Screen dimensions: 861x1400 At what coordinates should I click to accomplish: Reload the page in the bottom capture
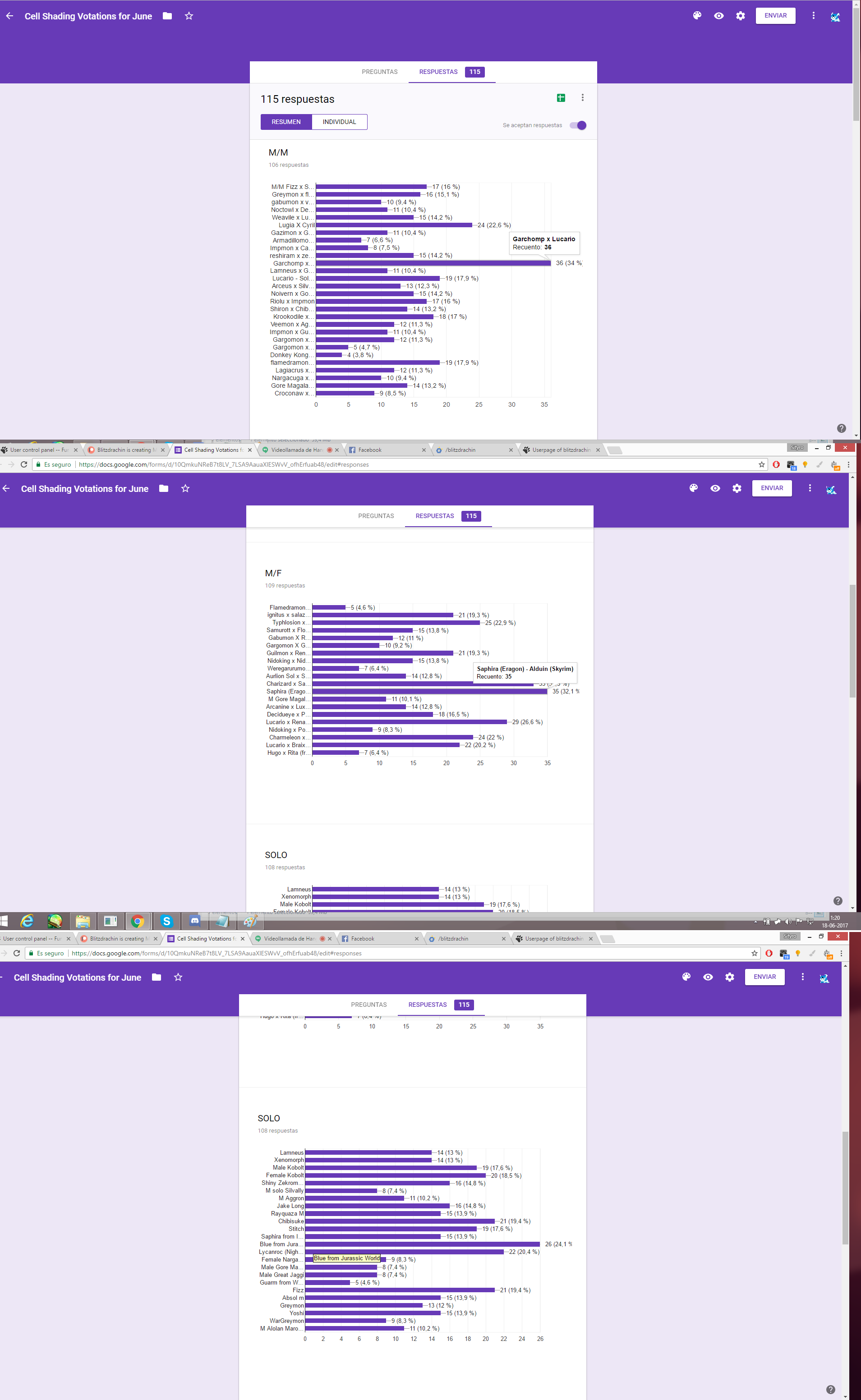pyautogui.click(x=17, y=953)
